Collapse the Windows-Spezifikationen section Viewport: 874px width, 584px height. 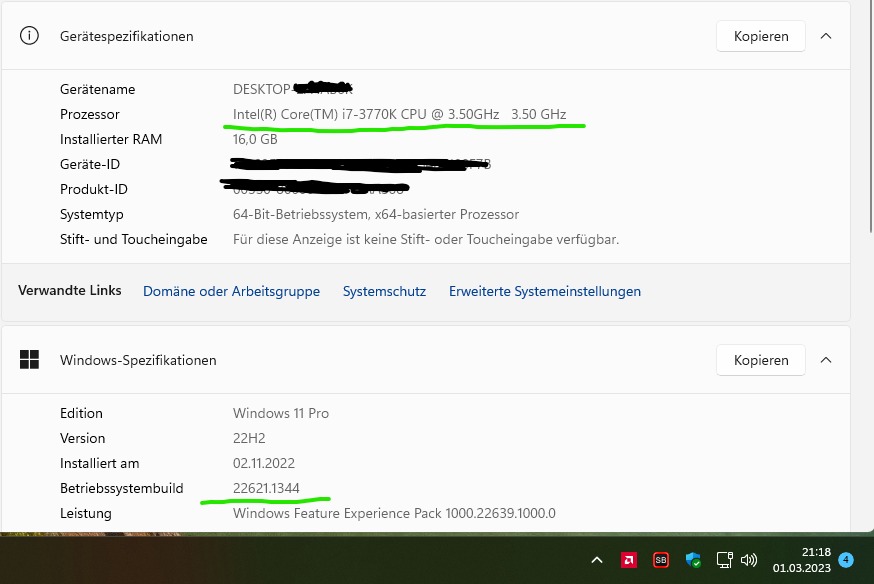click(826, 360)
